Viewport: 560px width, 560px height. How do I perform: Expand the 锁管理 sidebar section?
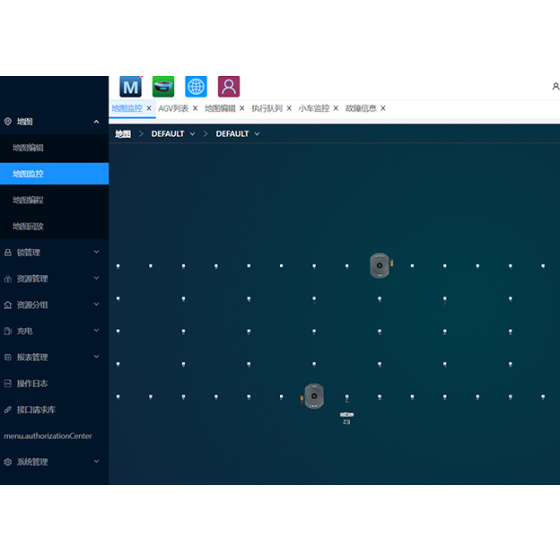click(x=54, y=252)
